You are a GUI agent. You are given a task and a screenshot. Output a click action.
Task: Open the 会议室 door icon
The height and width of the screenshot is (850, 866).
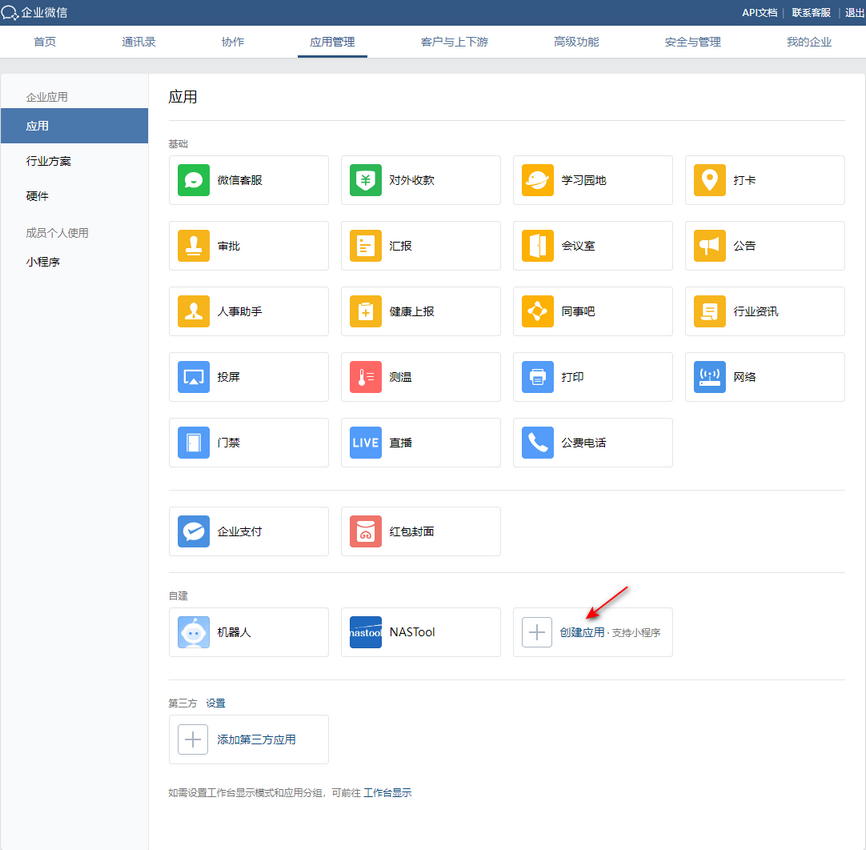tap(537, 246)
